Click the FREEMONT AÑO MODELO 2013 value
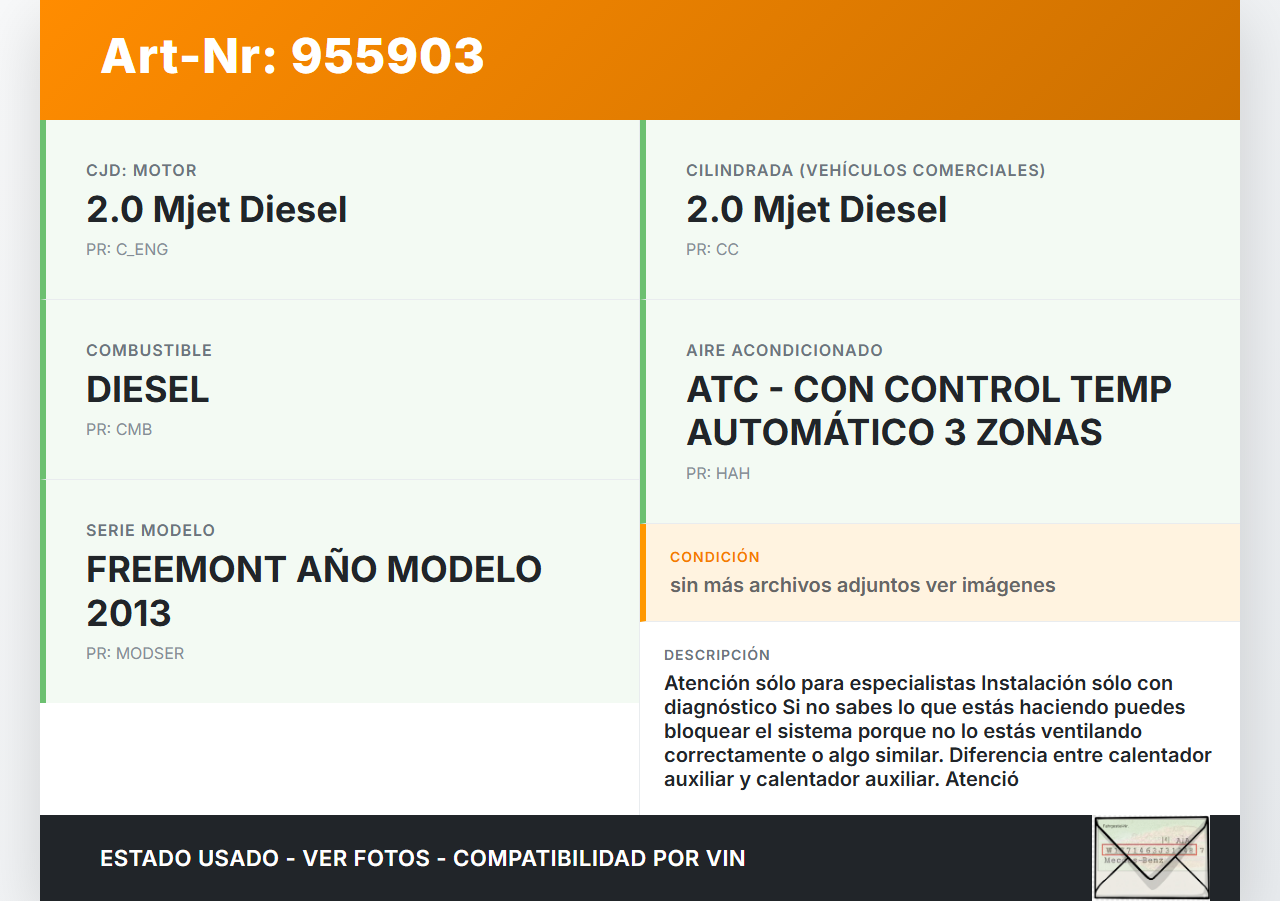 [x=313, y=591]
